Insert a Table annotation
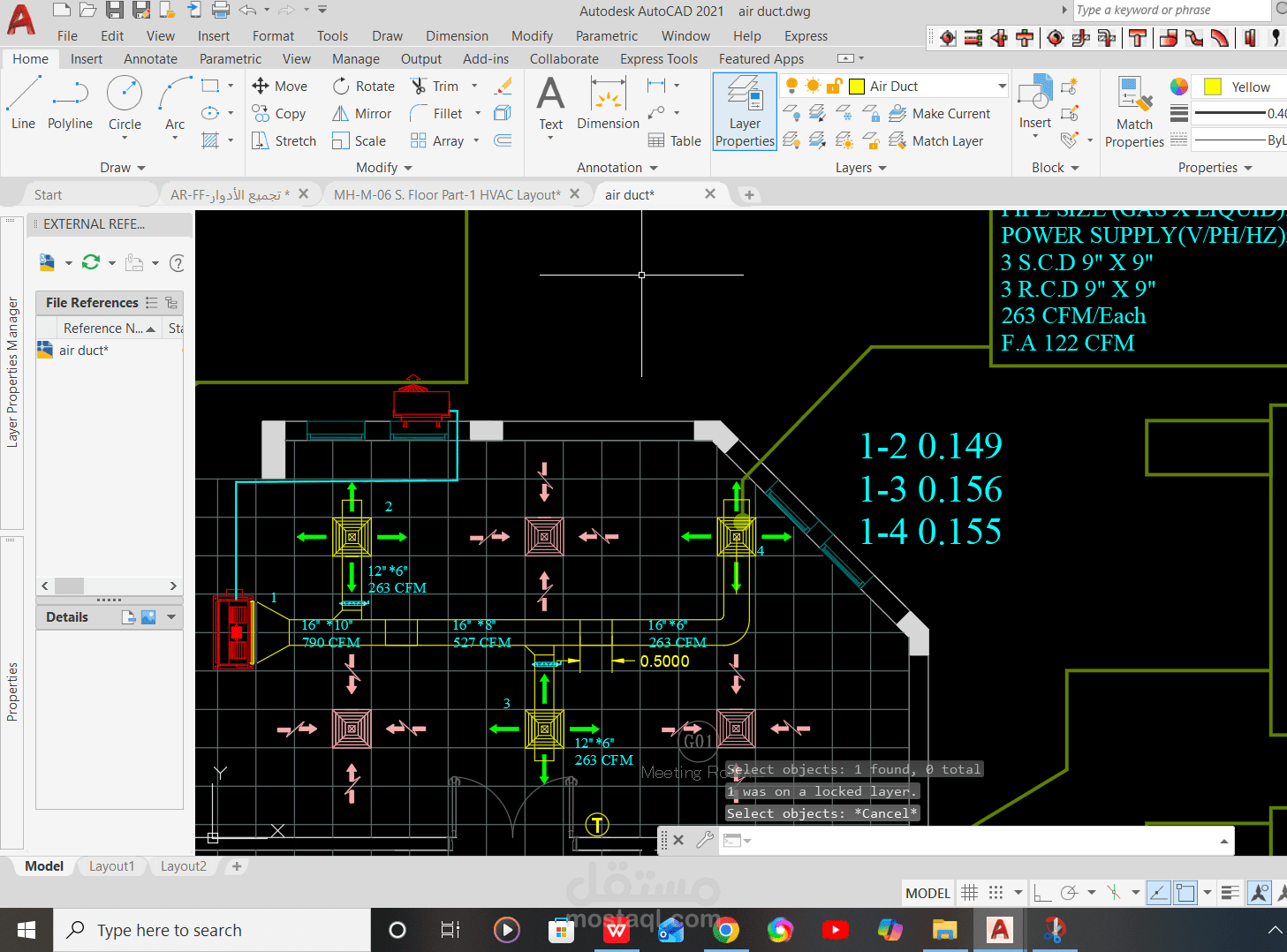 [x=675, y=140]
